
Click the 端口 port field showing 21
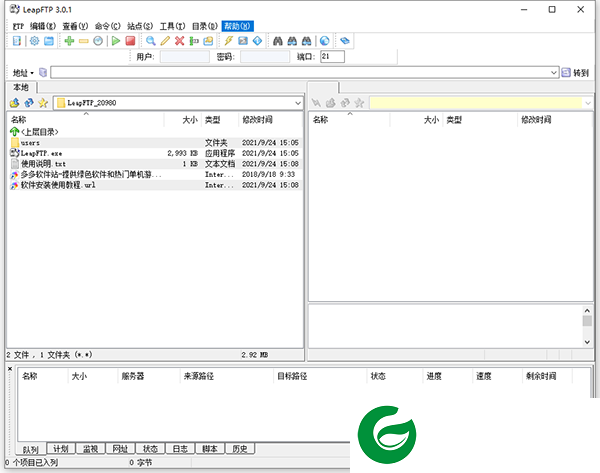click(x=332, y=57)
